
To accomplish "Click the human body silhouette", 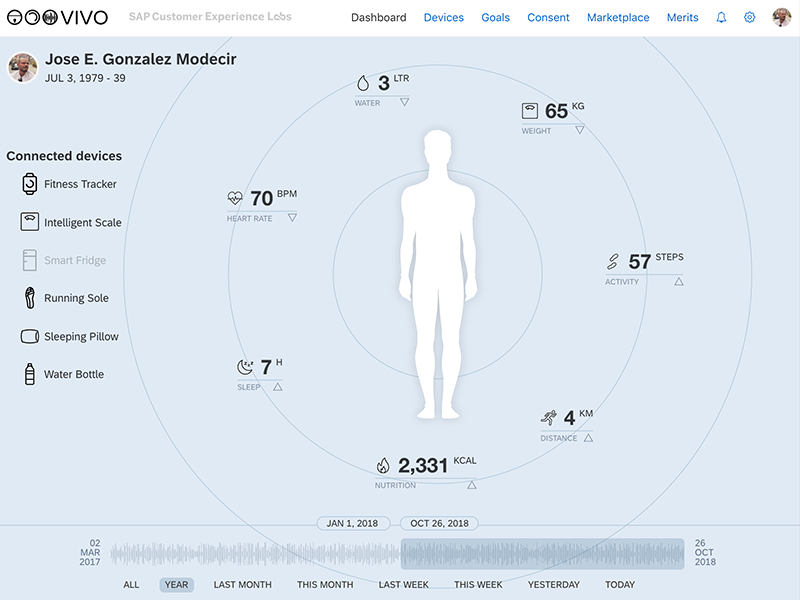I will [438, 274].
